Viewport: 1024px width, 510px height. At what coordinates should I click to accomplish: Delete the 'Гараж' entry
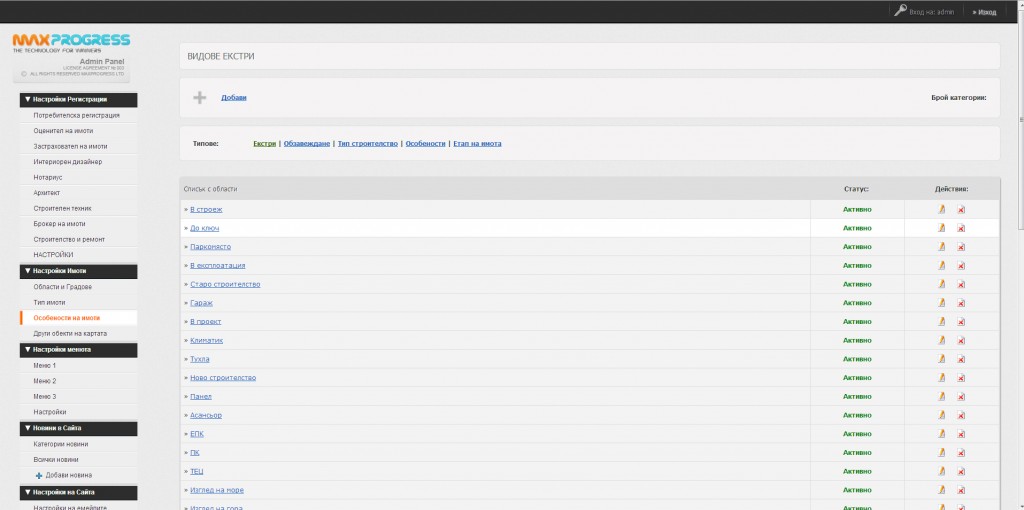point(961,303)
